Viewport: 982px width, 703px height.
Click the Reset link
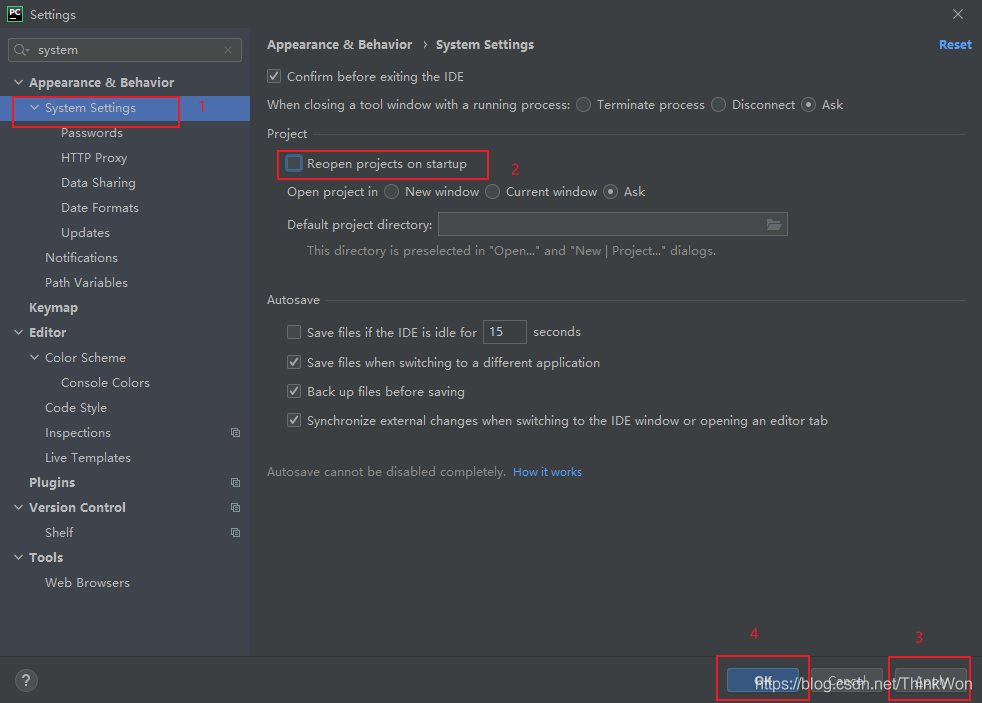pyautogui.click(x=954, y=45)
